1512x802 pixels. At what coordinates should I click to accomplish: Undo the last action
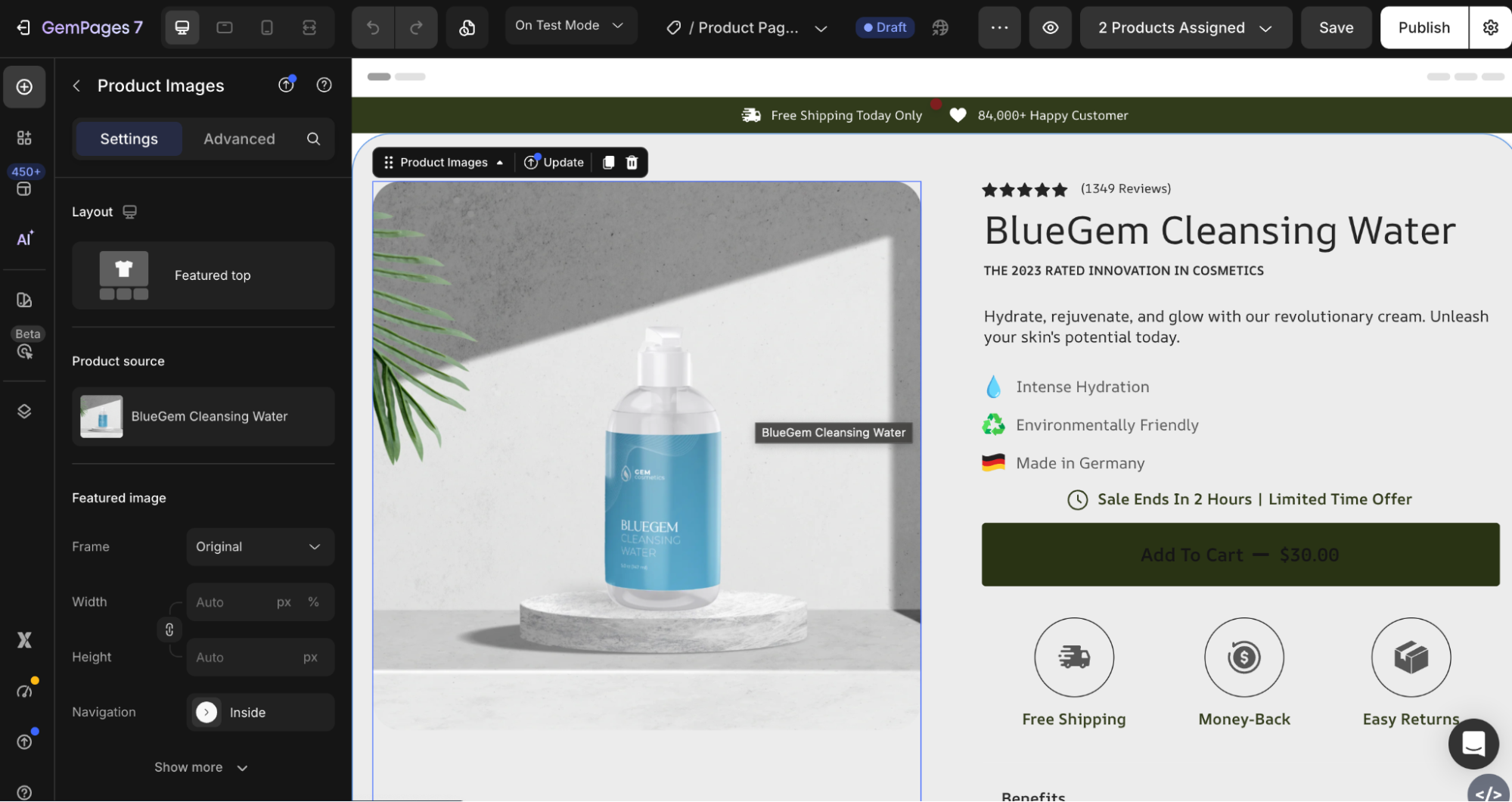[373, 27]
